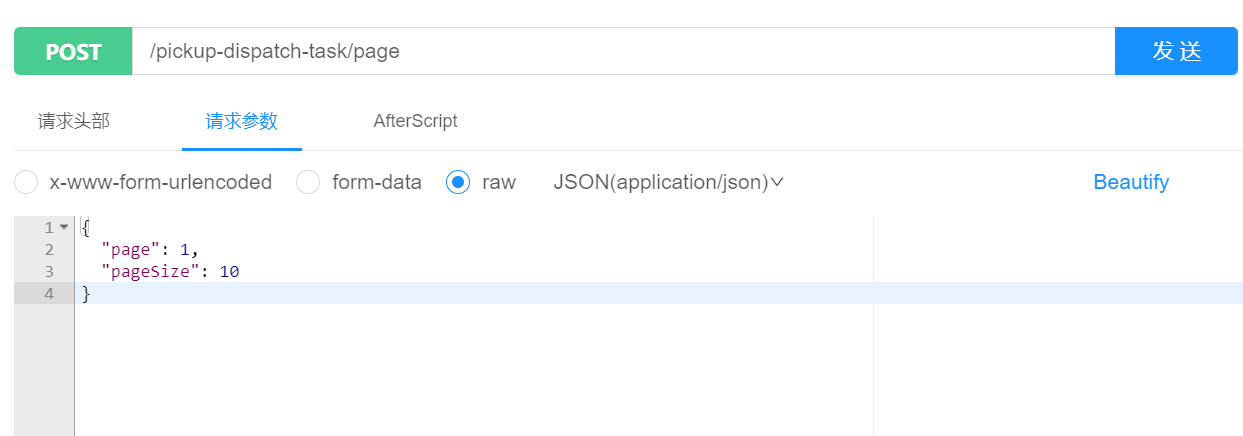Screen dimensions: 1243x436
Task: Collapse the JSON block fold arrow on line 1
Action: (x=64, y=227)
